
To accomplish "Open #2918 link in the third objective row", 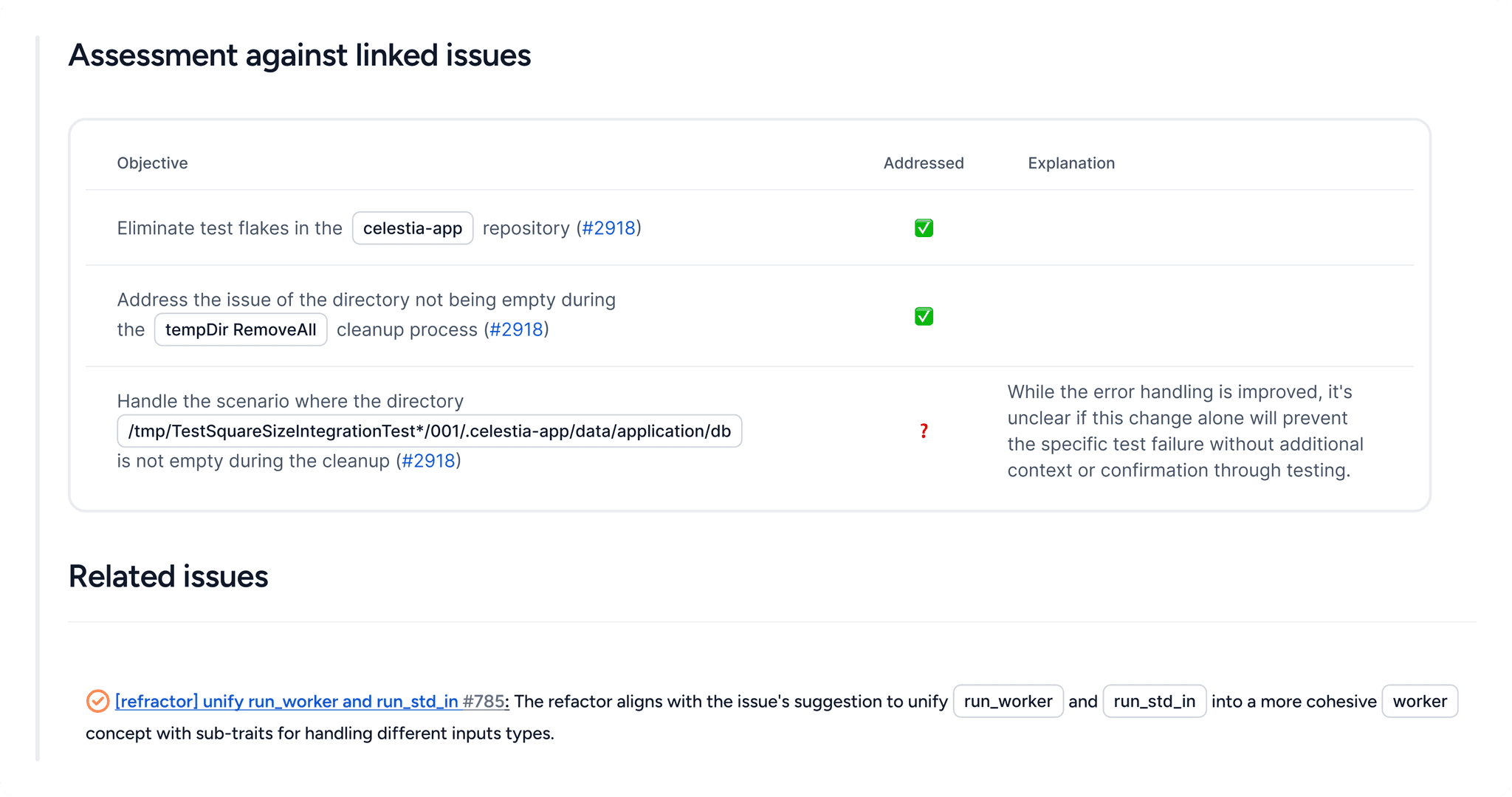I will point(428,461).
